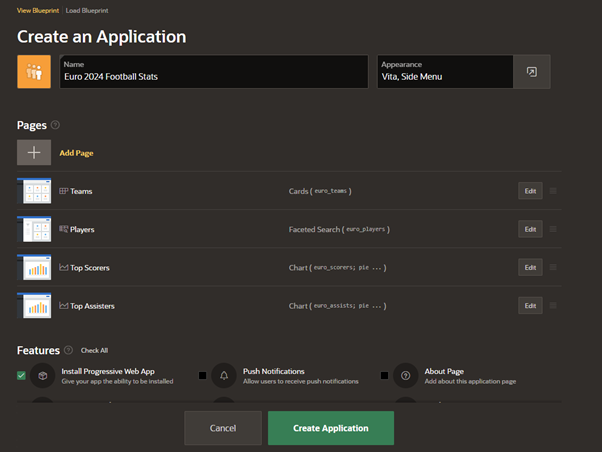
Task: Edit the Top Assisters page
Action: pyautogui.click(x=530, y=306)
